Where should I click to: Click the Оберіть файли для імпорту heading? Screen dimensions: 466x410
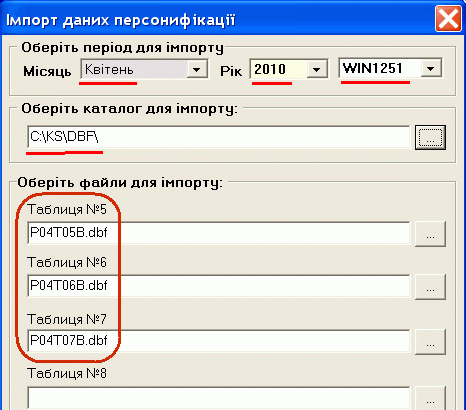(120, 183)
